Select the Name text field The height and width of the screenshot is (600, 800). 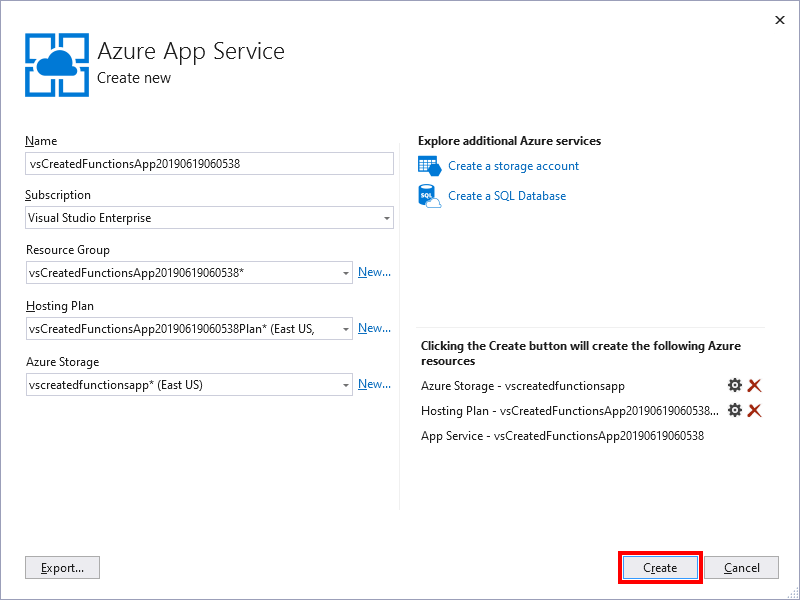tap(209, 163)
